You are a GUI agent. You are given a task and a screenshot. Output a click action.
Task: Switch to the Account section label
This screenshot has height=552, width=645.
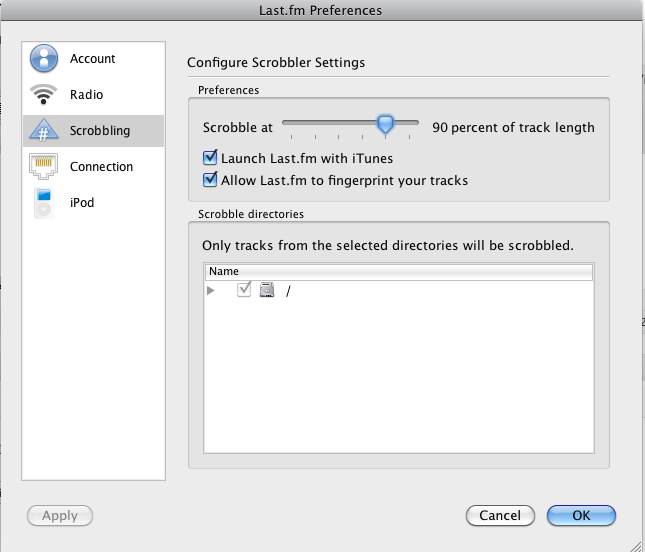[93, 59]
